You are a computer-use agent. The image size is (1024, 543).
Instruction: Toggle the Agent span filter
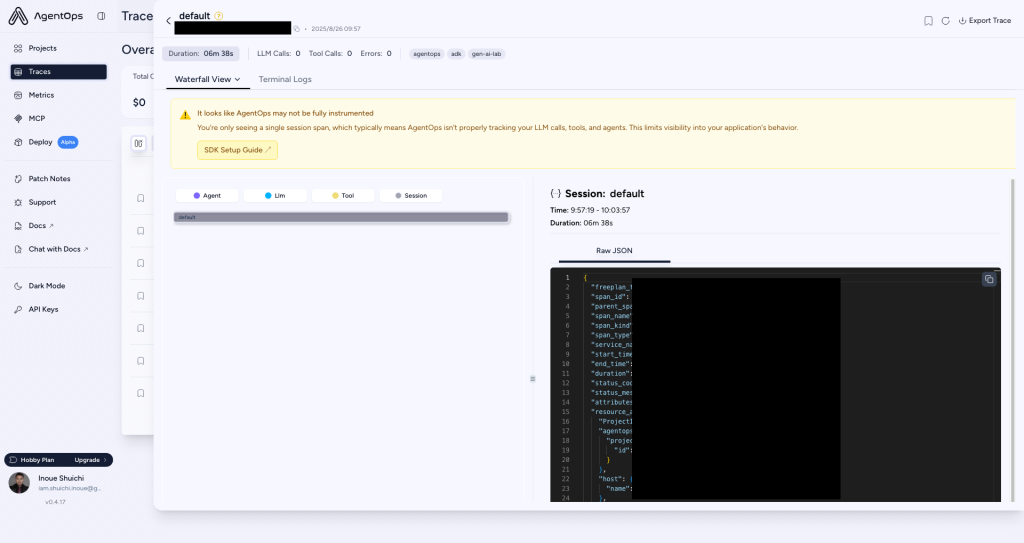coord(207,196)
